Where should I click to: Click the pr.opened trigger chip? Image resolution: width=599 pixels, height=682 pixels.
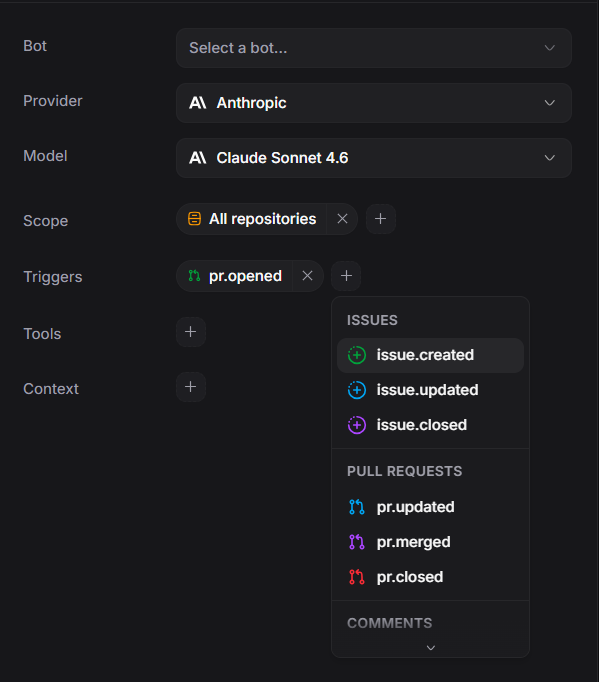(235, 276)
